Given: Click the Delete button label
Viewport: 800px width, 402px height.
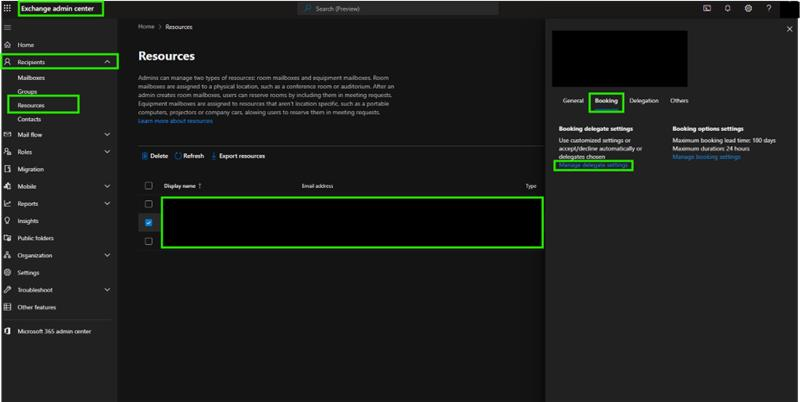Looking at the screenshot, I should pos(159,156).
